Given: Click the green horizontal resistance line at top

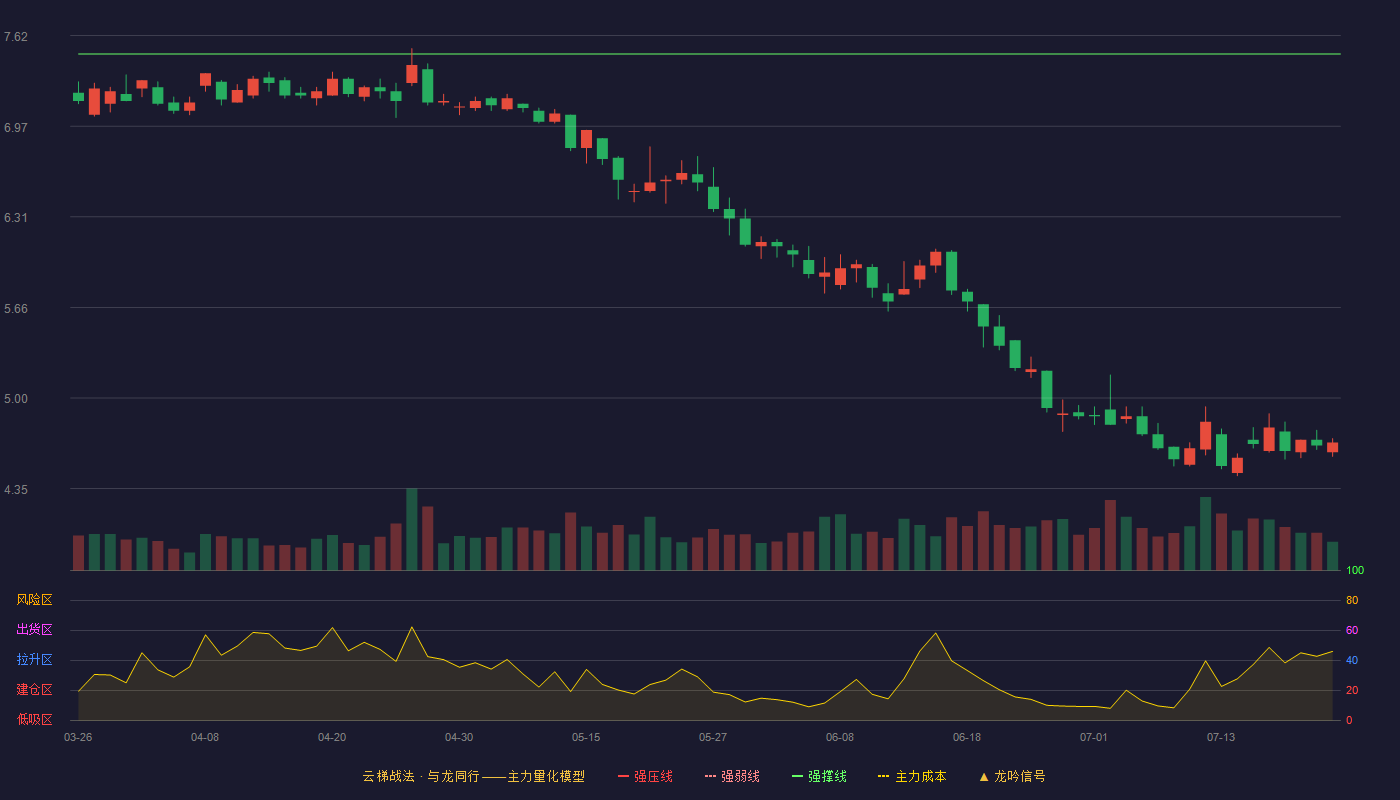Looking at the screenshot, I should pyautogui.click(x=709, y=54).
